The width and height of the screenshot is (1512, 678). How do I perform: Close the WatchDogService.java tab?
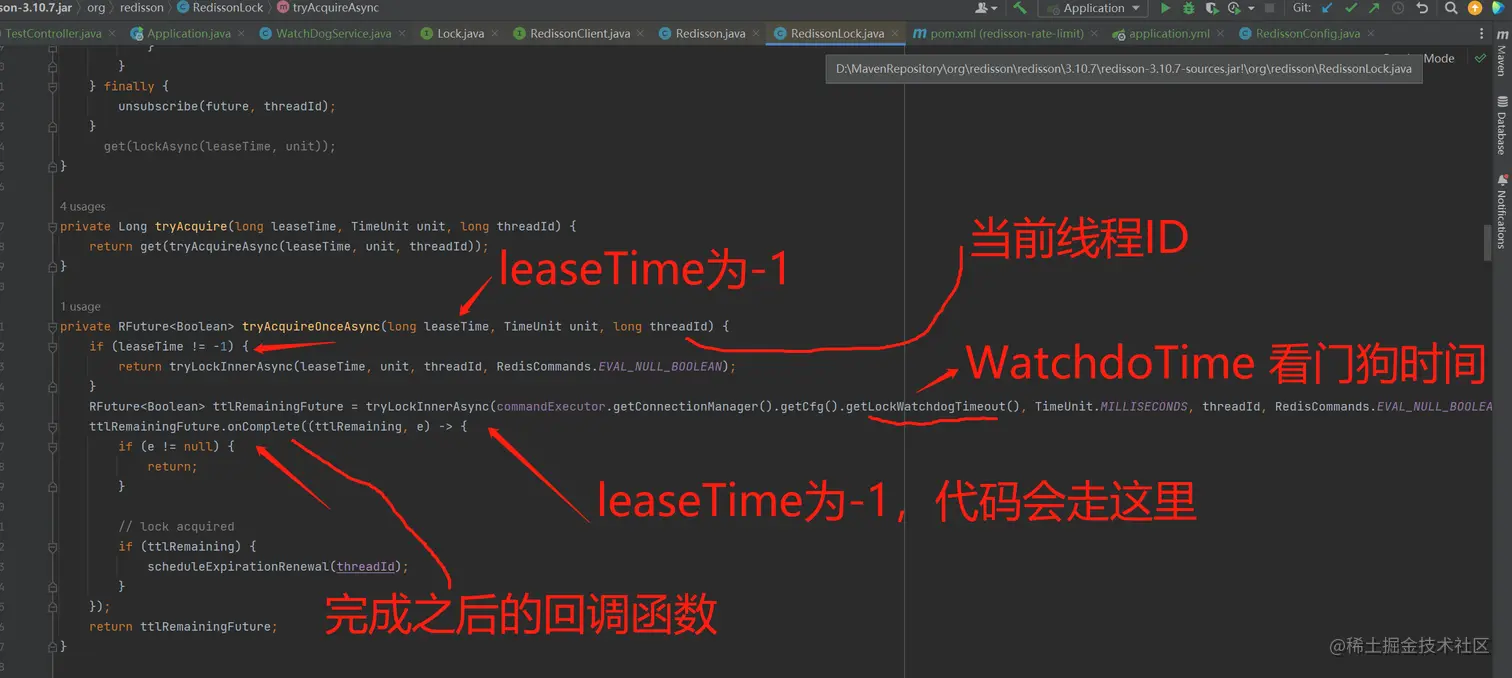pos(403,33)
